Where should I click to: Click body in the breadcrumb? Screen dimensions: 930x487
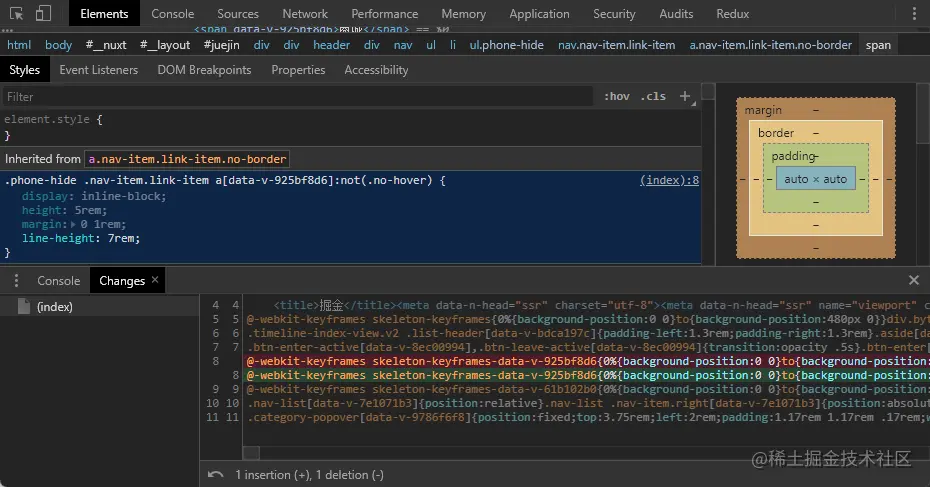point(58,45)
